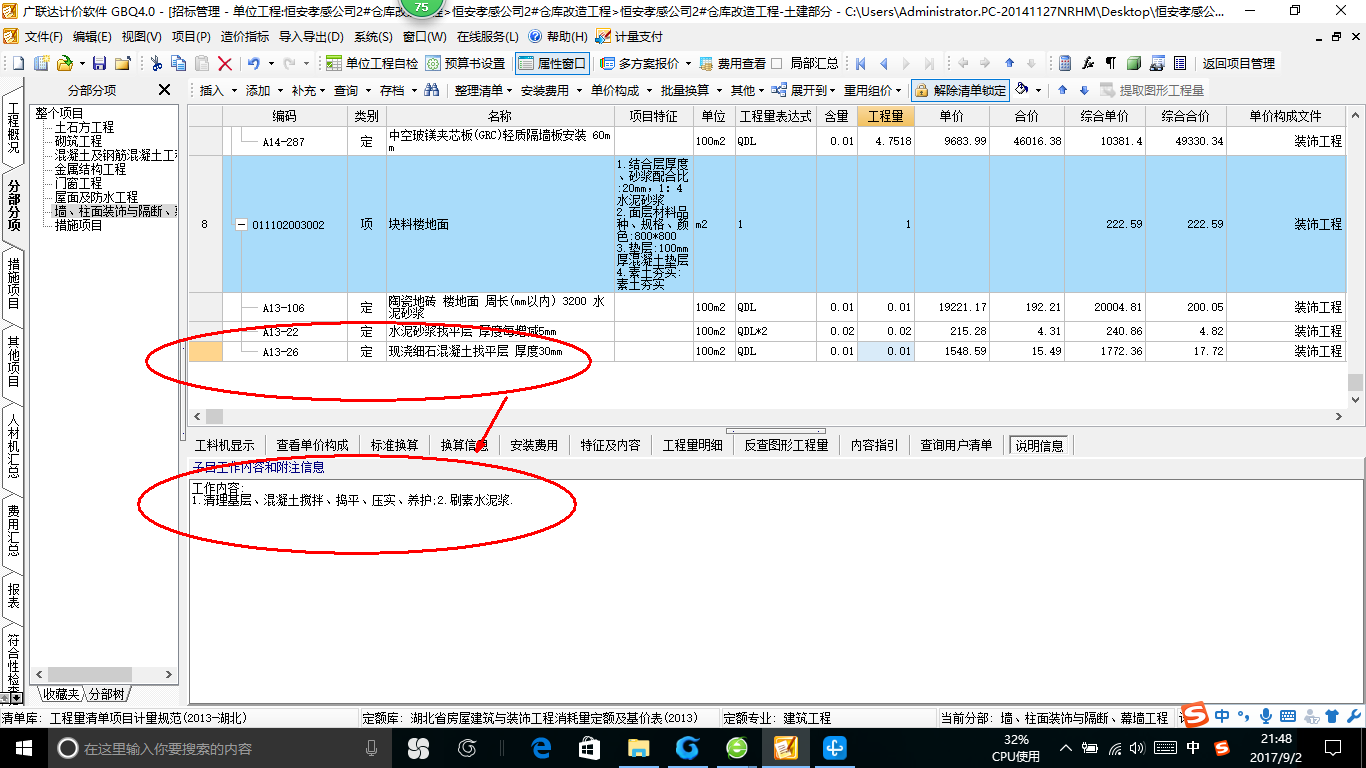
Task: Open the 添加 dropdown
Action: click(x=264, y=90)
